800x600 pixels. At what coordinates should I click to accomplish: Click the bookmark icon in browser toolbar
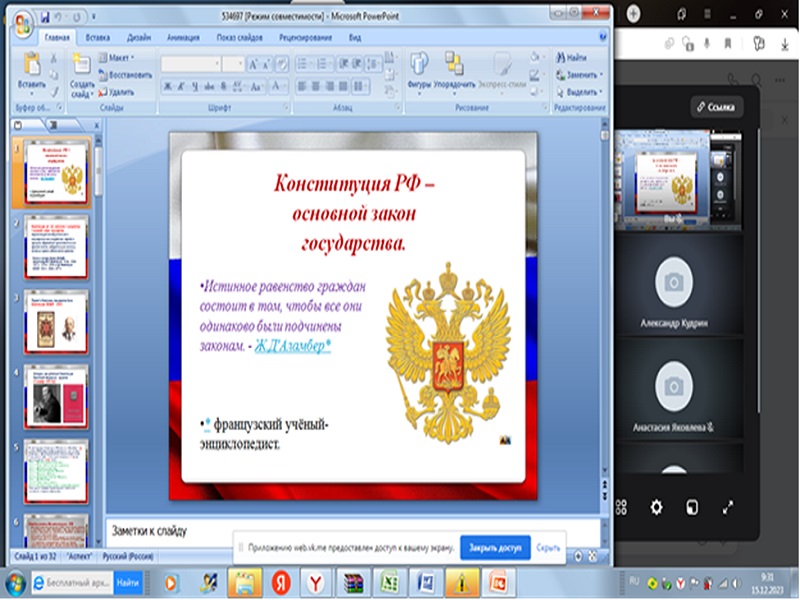[728, 44]
